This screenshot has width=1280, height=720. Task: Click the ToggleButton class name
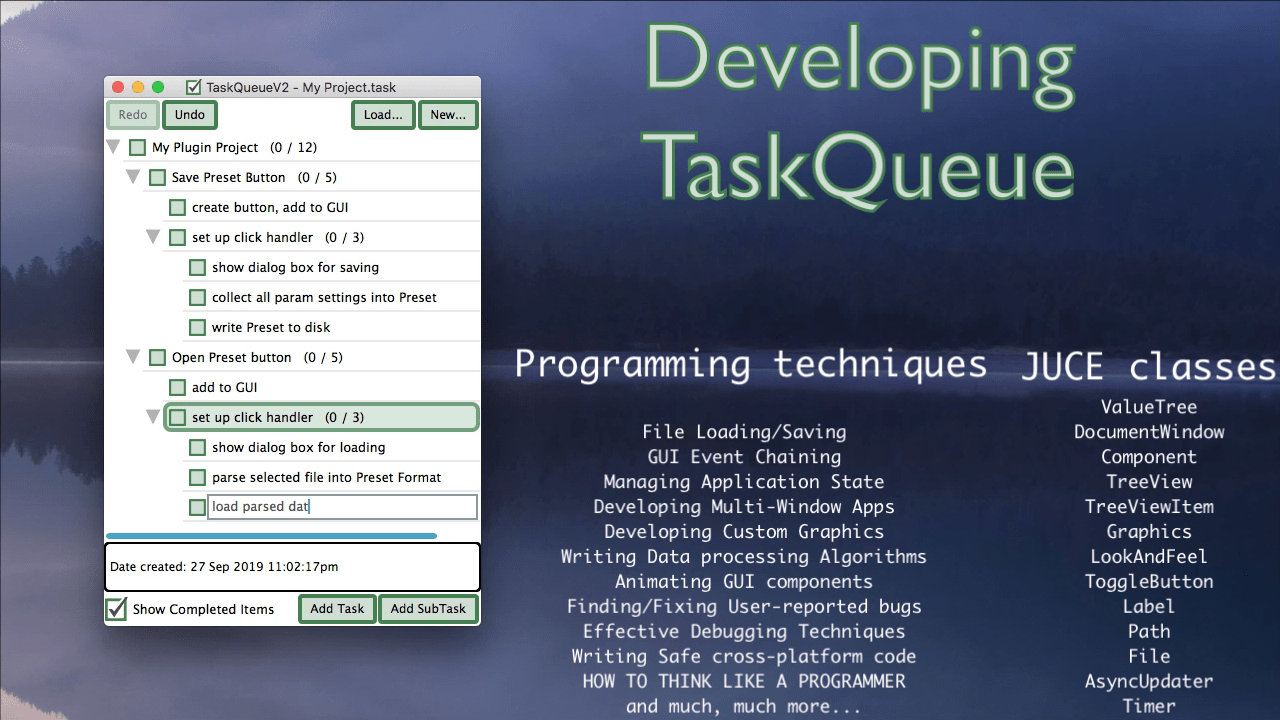tap(1149, 582)
